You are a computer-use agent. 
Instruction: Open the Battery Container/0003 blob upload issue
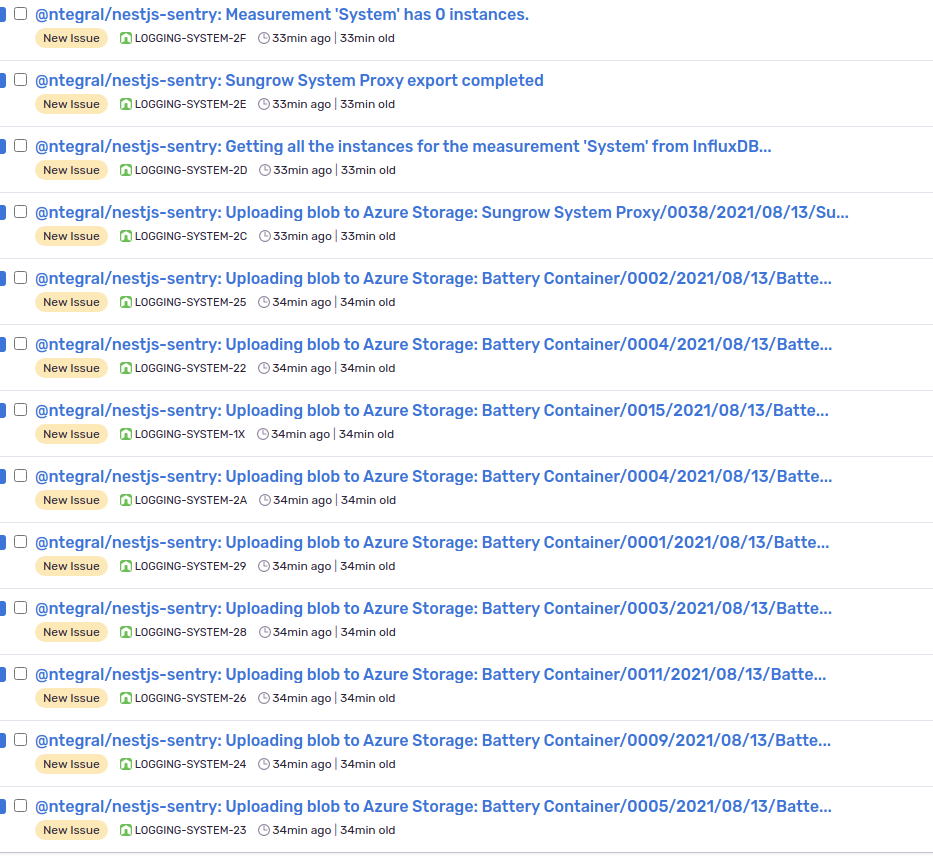434,609
